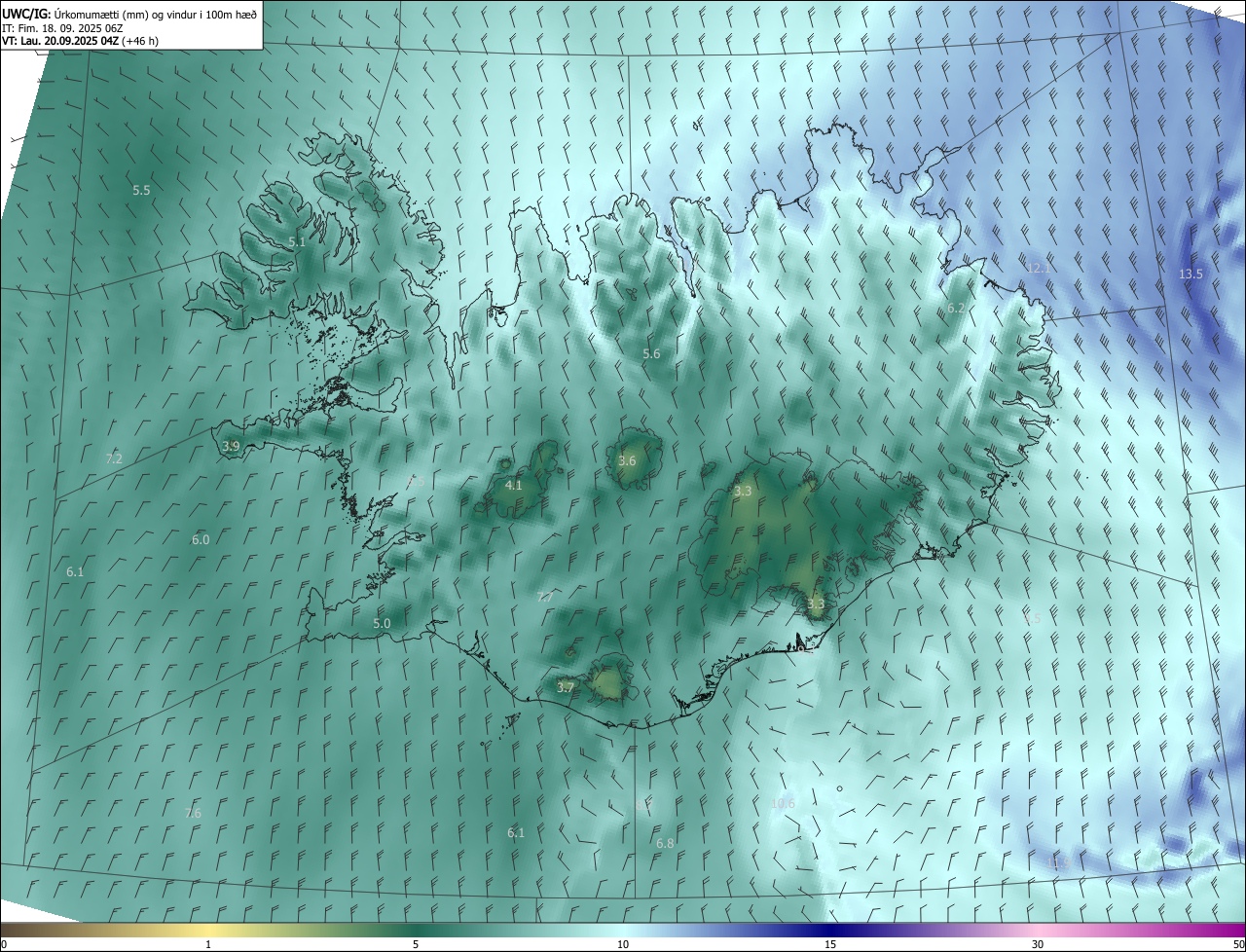Click the 4.1 value on the glacier

(513, 485)
